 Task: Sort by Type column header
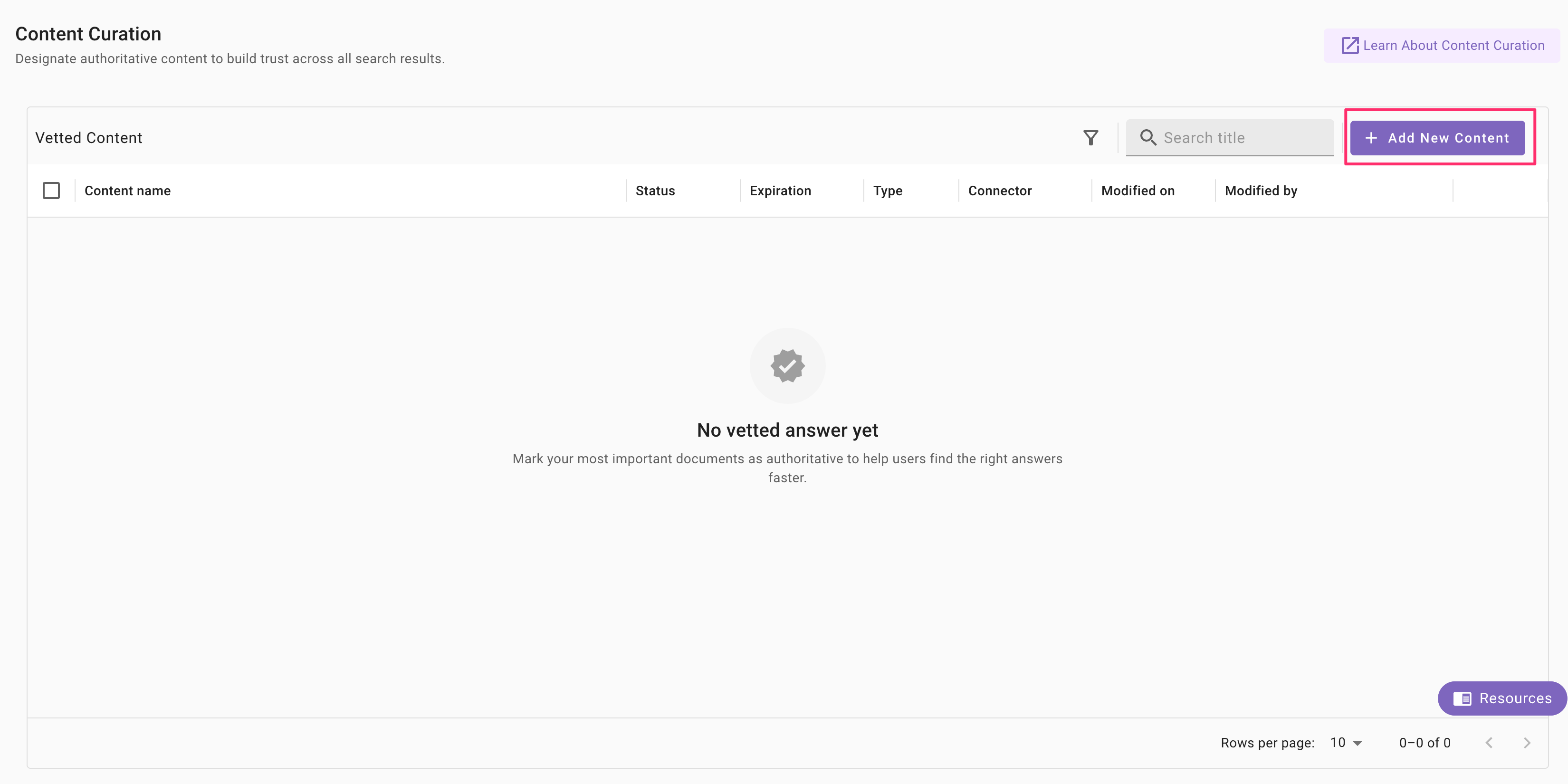[x=888, y=191]
